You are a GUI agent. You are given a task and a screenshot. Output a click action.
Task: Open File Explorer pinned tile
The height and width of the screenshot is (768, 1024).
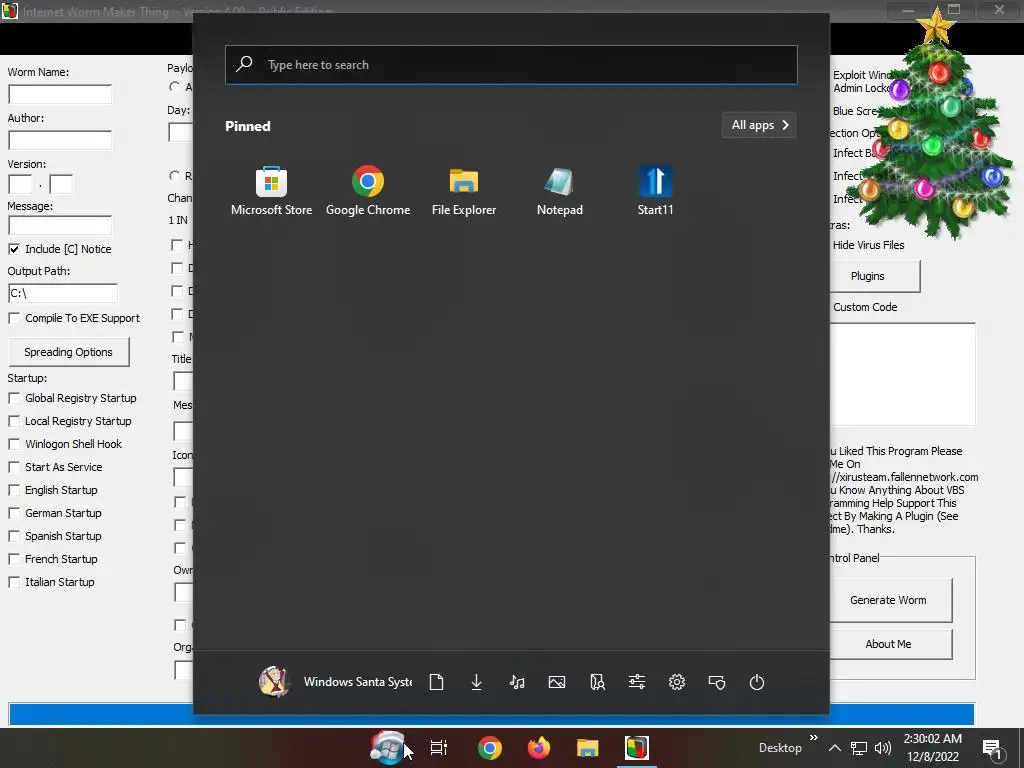(464, 191)
